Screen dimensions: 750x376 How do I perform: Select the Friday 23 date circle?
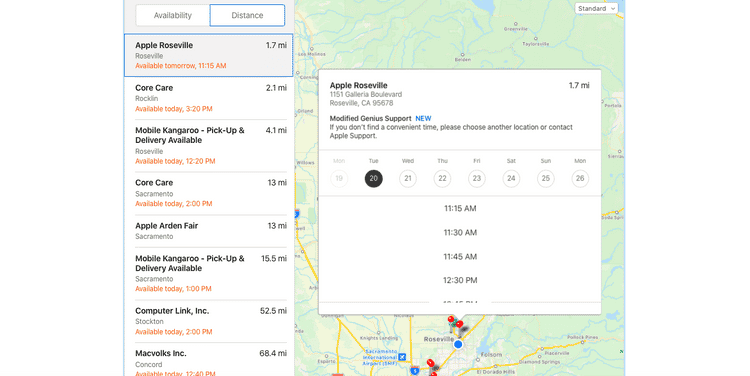[477, 178]
